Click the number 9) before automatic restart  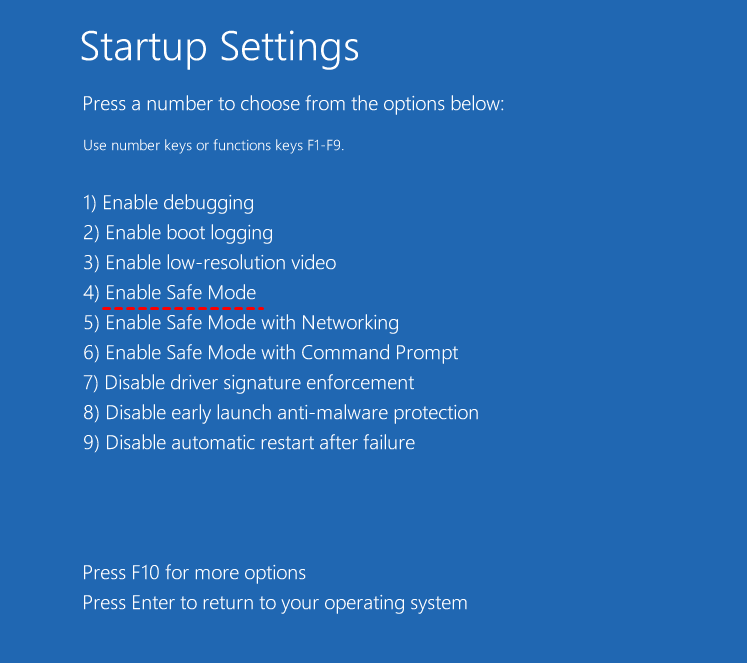(x=91, y=443)
